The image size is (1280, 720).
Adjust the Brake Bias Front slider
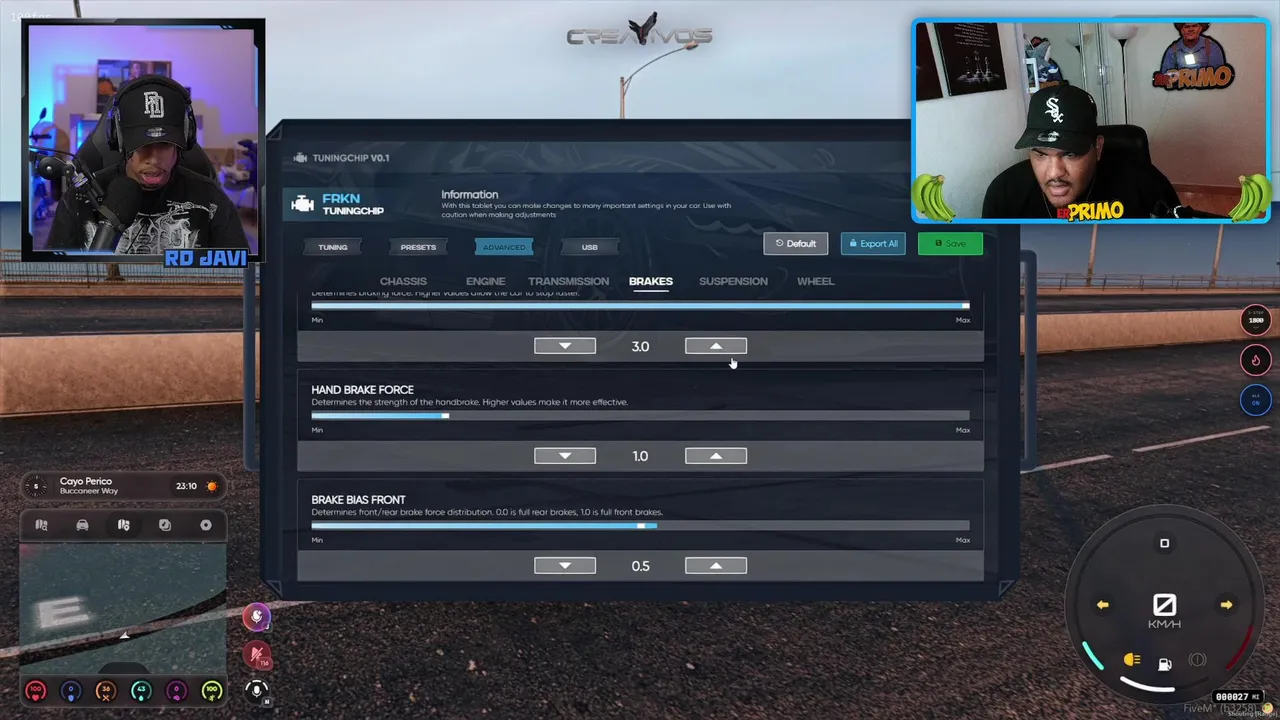(640, 525)
